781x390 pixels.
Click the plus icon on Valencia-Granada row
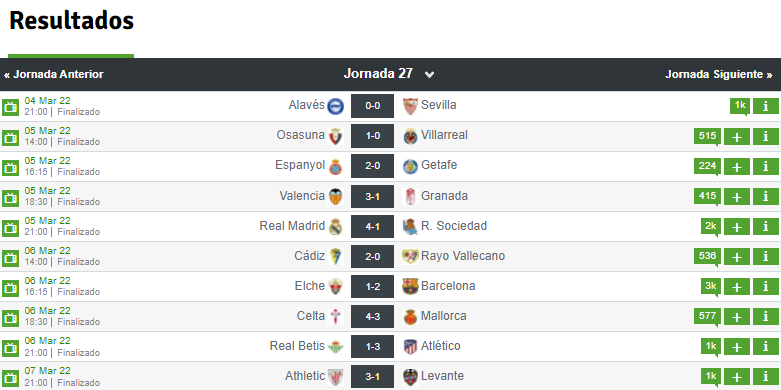point(737,197)
